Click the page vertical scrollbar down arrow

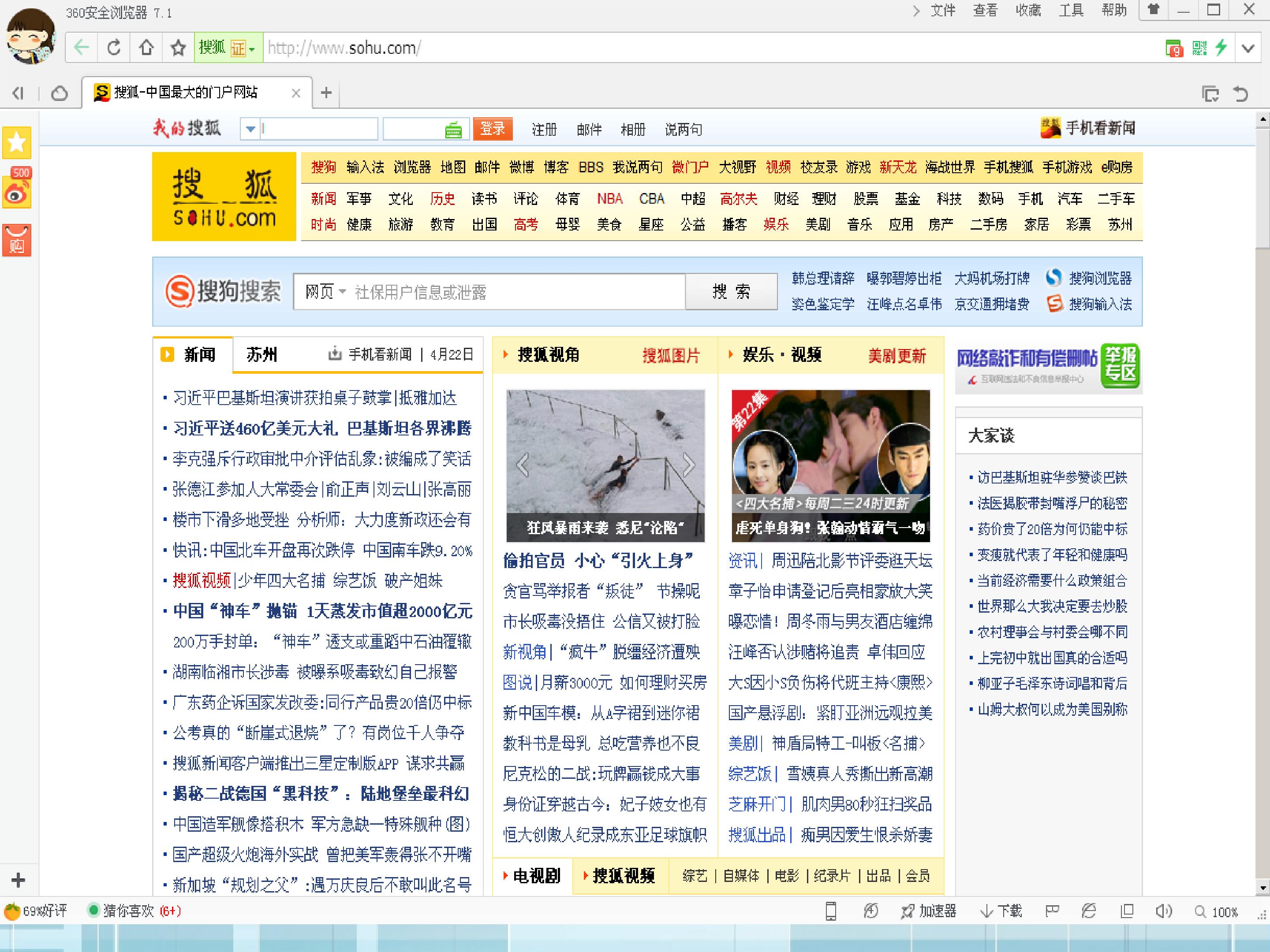pyautogui.click(x=1263, y=888)
